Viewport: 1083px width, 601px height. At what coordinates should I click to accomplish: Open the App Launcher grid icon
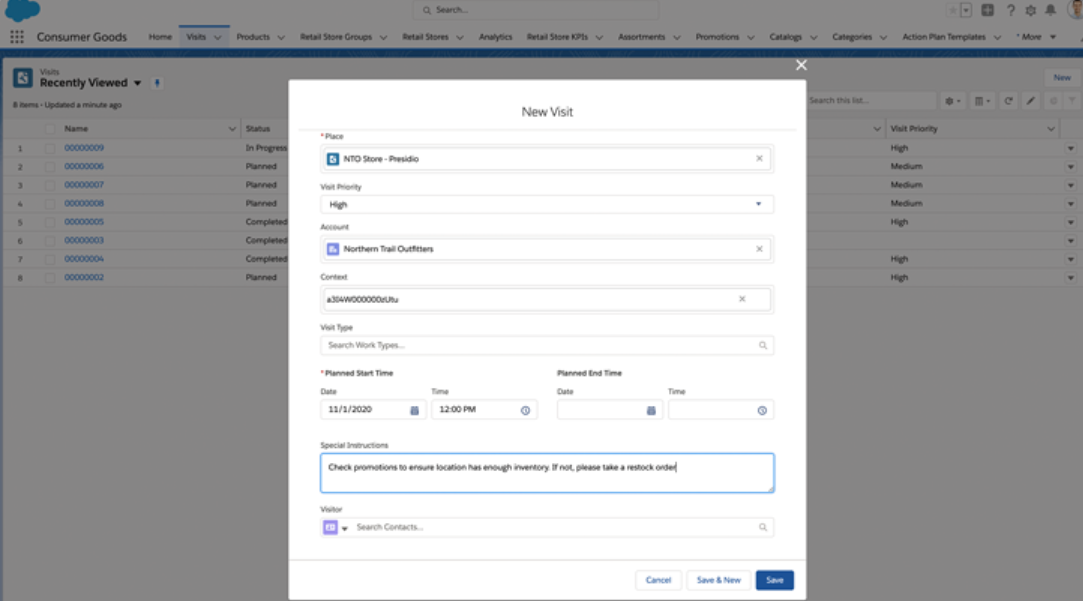click(x=17, y=37)
